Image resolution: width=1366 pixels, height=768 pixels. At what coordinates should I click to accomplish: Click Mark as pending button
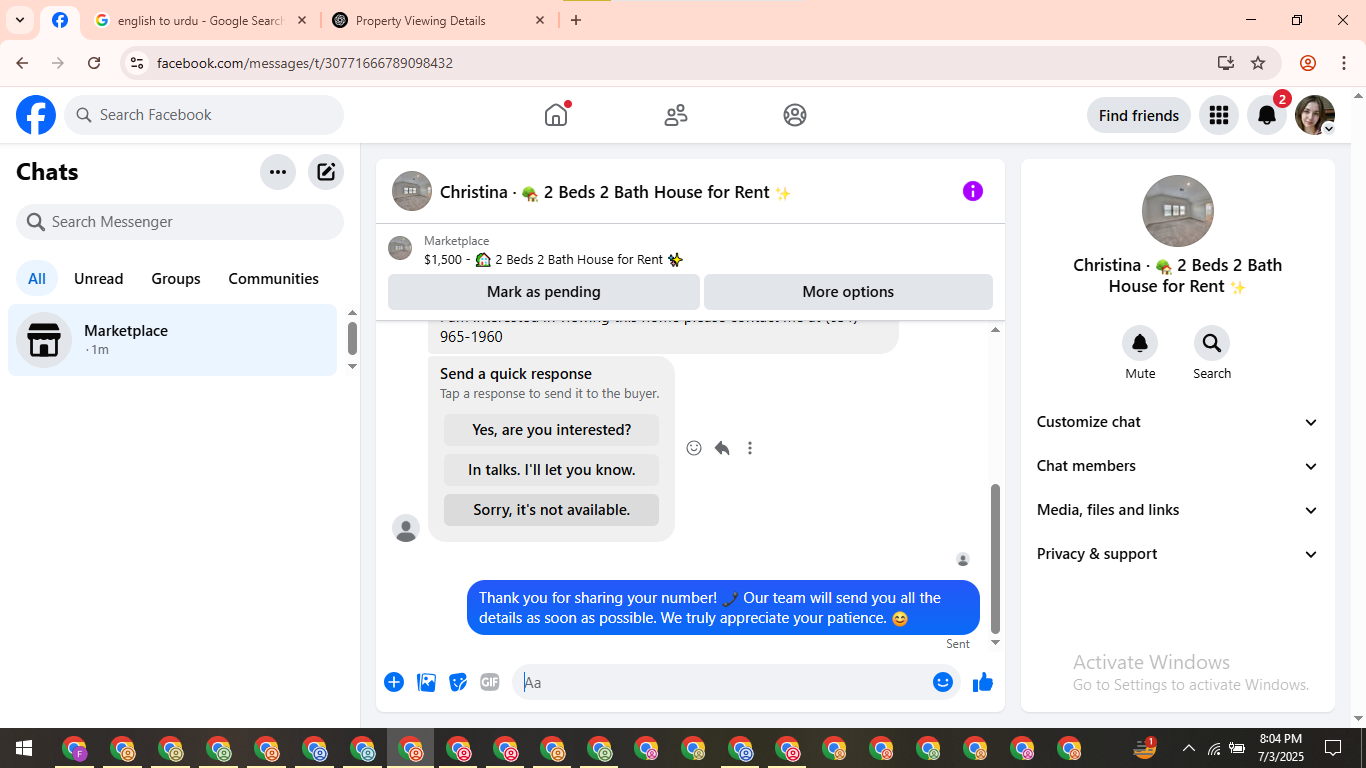(x=544, y=292)
